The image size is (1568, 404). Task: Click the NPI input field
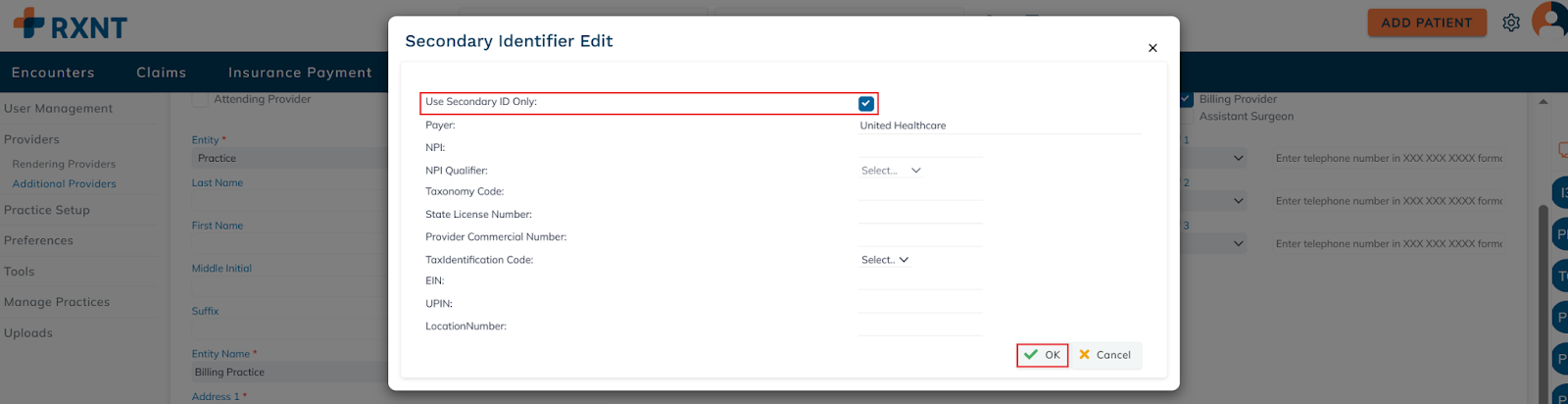920,148
